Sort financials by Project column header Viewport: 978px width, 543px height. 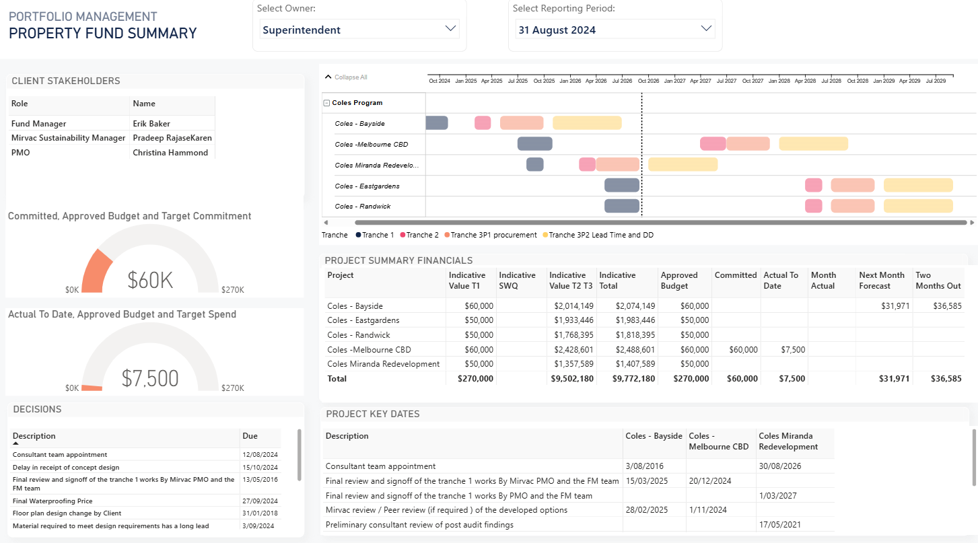(x=341, y=275)
